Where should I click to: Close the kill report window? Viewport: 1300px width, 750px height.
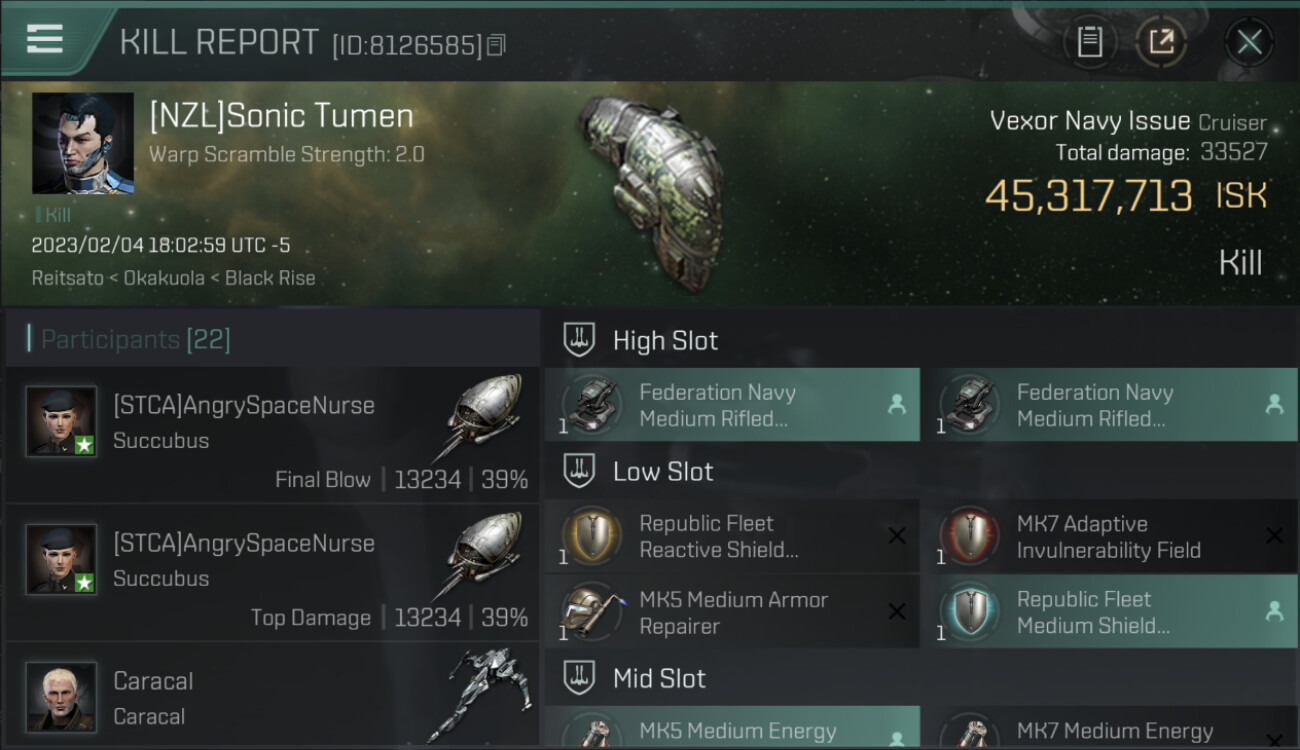(1249, 42)
